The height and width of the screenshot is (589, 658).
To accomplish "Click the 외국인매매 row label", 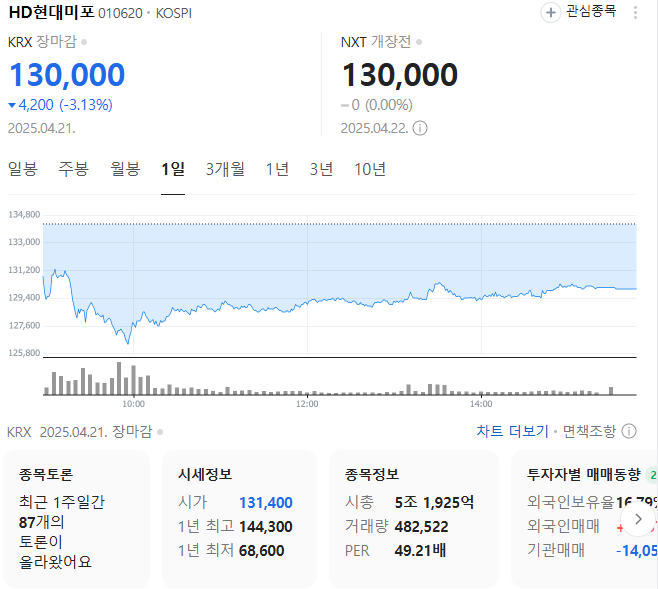I will pos(563,526).
